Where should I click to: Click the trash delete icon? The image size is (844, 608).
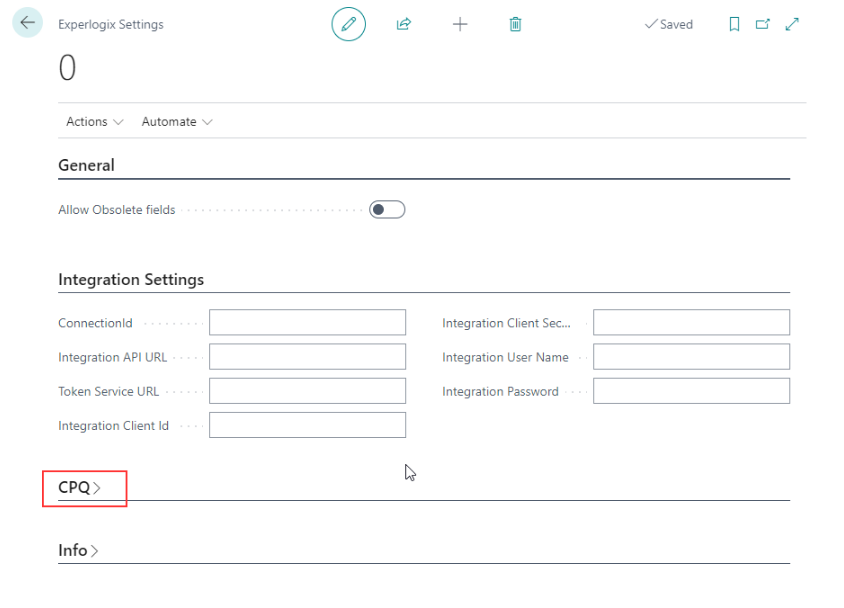coord(515,24)
